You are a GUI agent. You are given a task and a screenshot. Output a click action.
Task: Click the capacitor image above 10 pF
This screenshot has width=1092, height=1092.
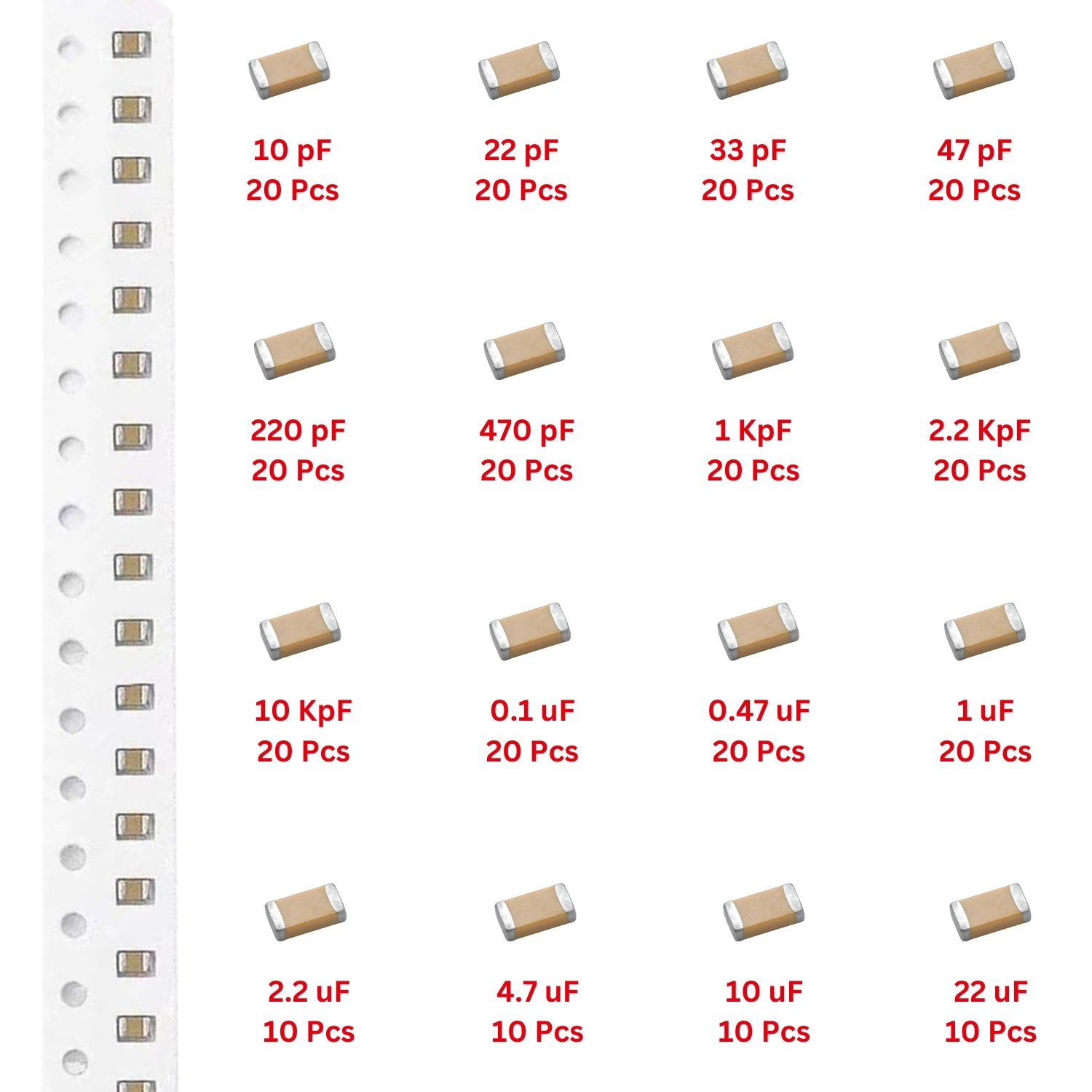[x=289, y=70]
